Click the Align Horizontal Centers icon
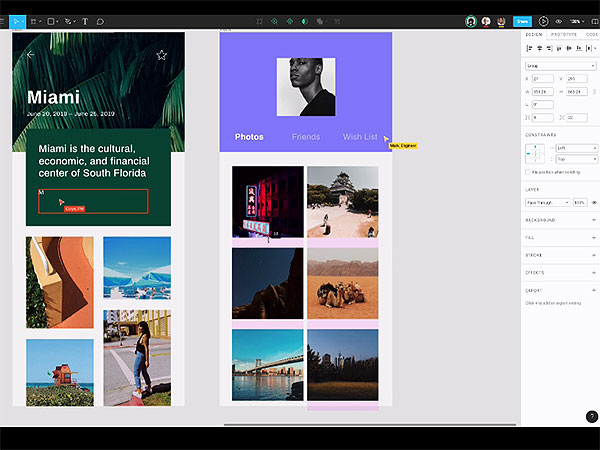The width and height of the screenshot is (600, 450). 540,48
